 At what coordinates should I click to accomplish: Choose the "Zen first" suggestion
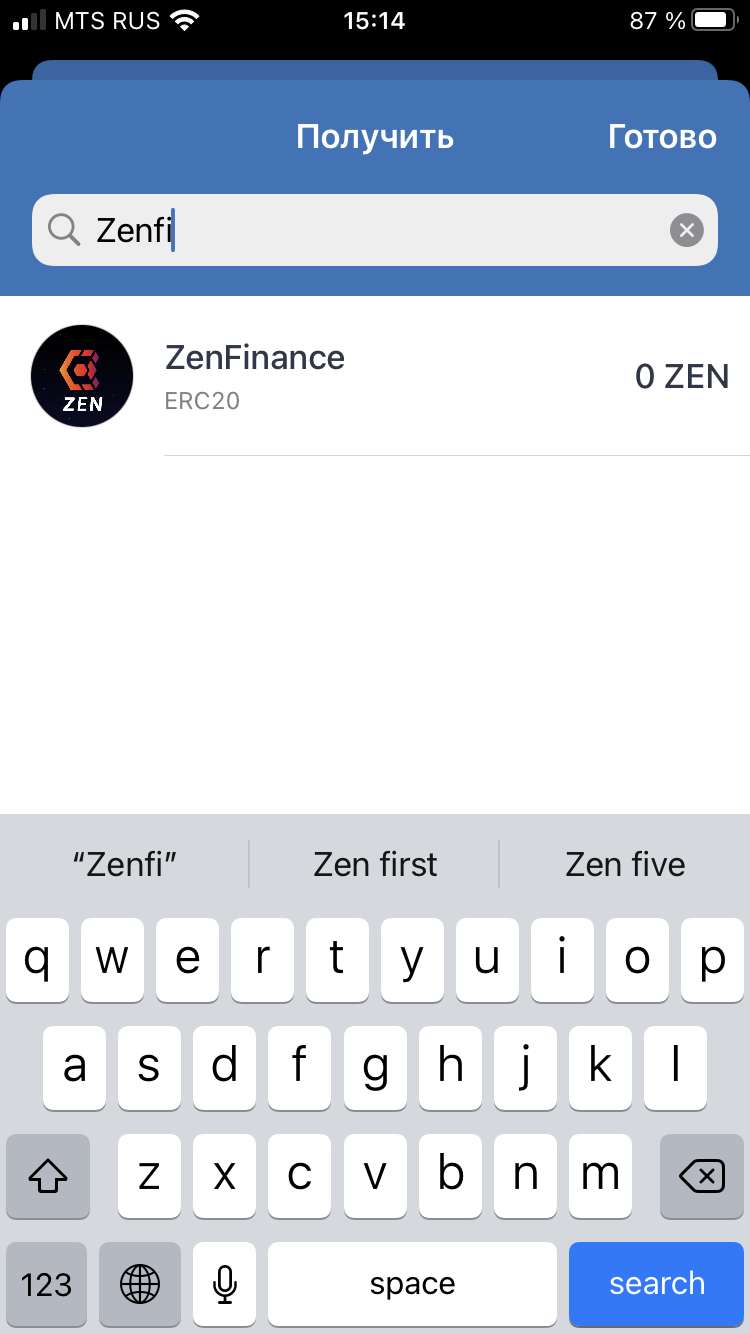click(375, 864)
